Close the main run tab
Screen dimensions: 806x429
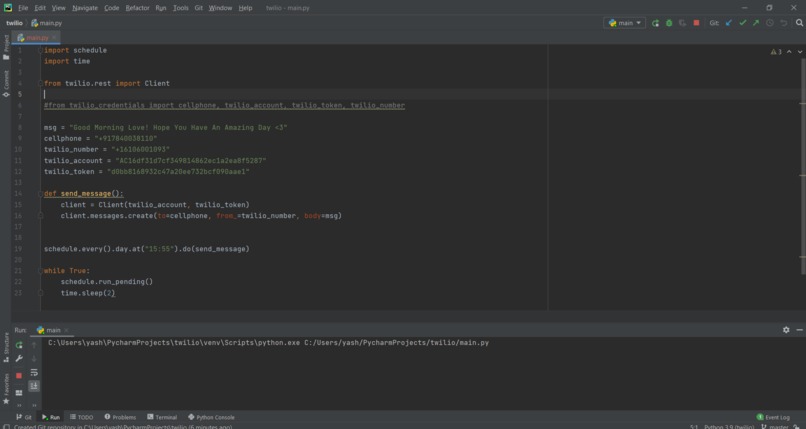(67, 330)
